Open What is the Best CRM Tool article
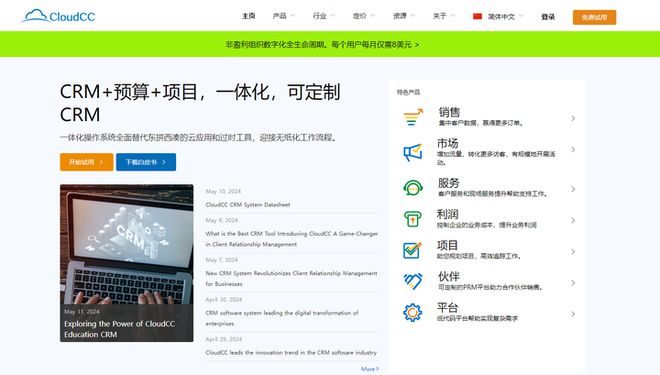The width and height of the screenshot is (660, 375). tap(291, 239)
